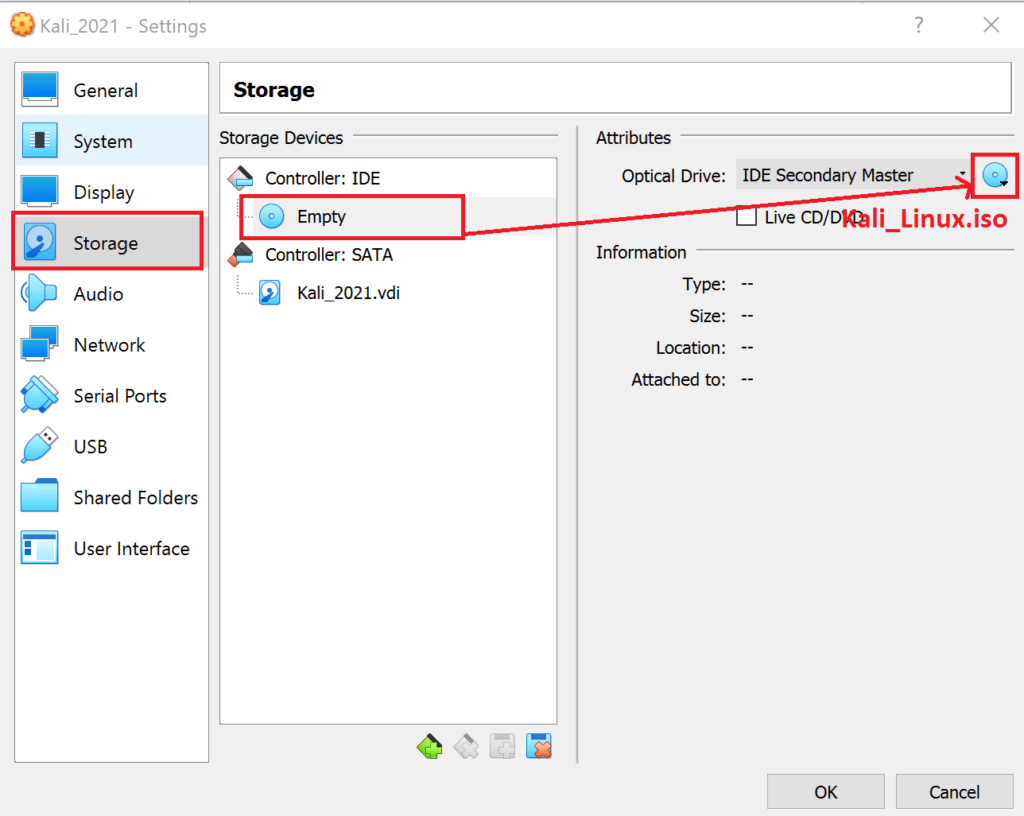
Task: Click the Serial Ports connector icon
Action: click(39, 394)
